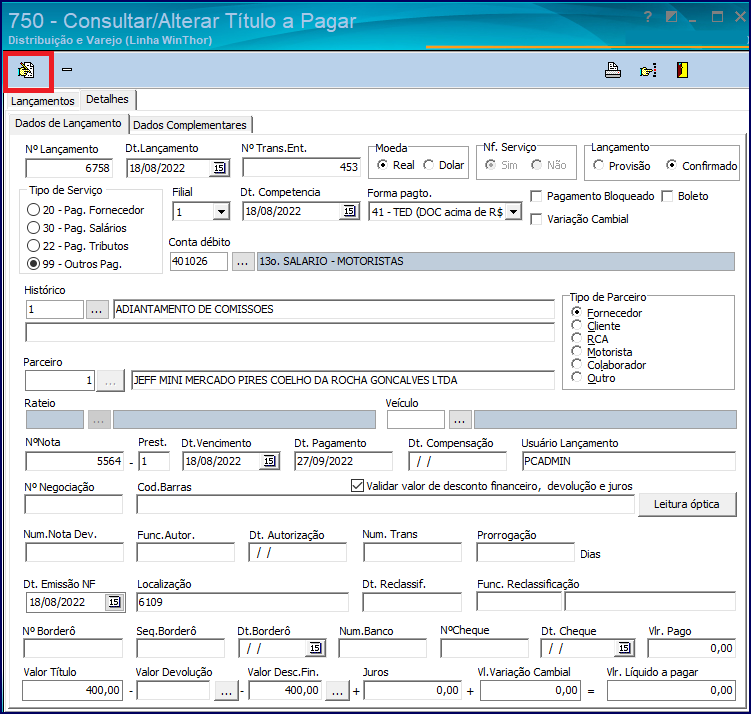751x714 pixels.
Task: Click the Juros field
Action: click(413, 691)
